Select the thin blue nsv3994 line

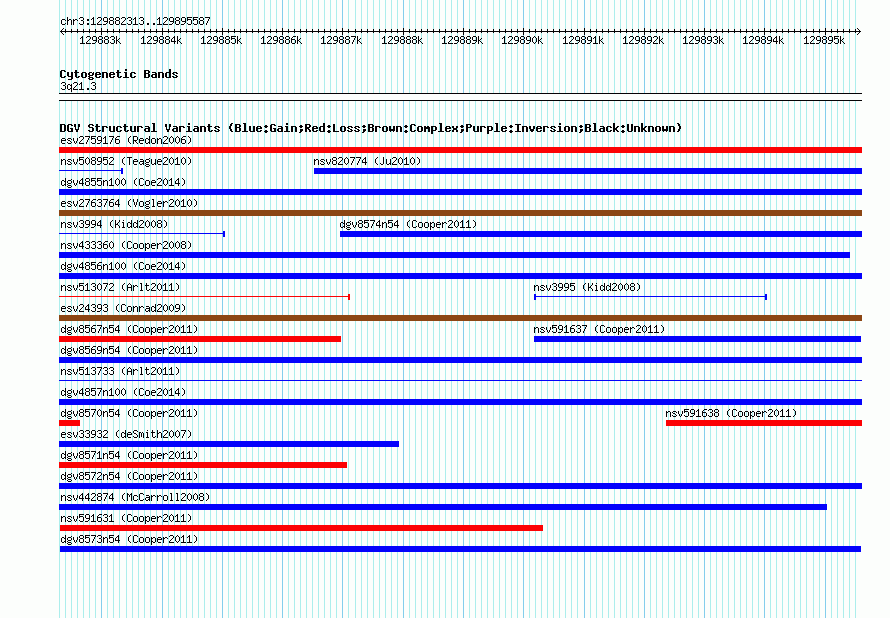142,234
